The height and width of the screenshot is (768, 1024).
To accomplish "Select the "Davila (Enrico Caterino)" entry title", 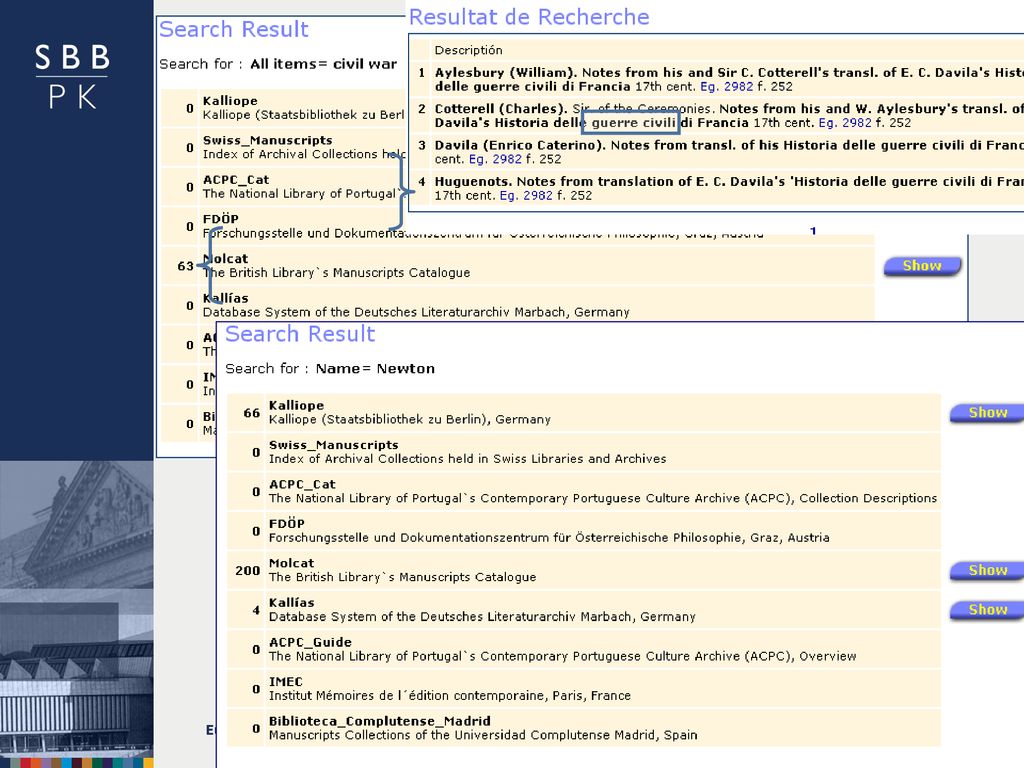I will tap(520, 145).
